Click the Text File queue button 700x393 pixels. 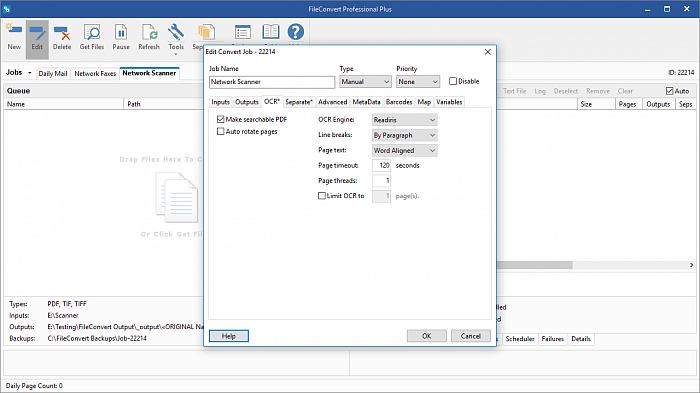(x=514, y=91)
